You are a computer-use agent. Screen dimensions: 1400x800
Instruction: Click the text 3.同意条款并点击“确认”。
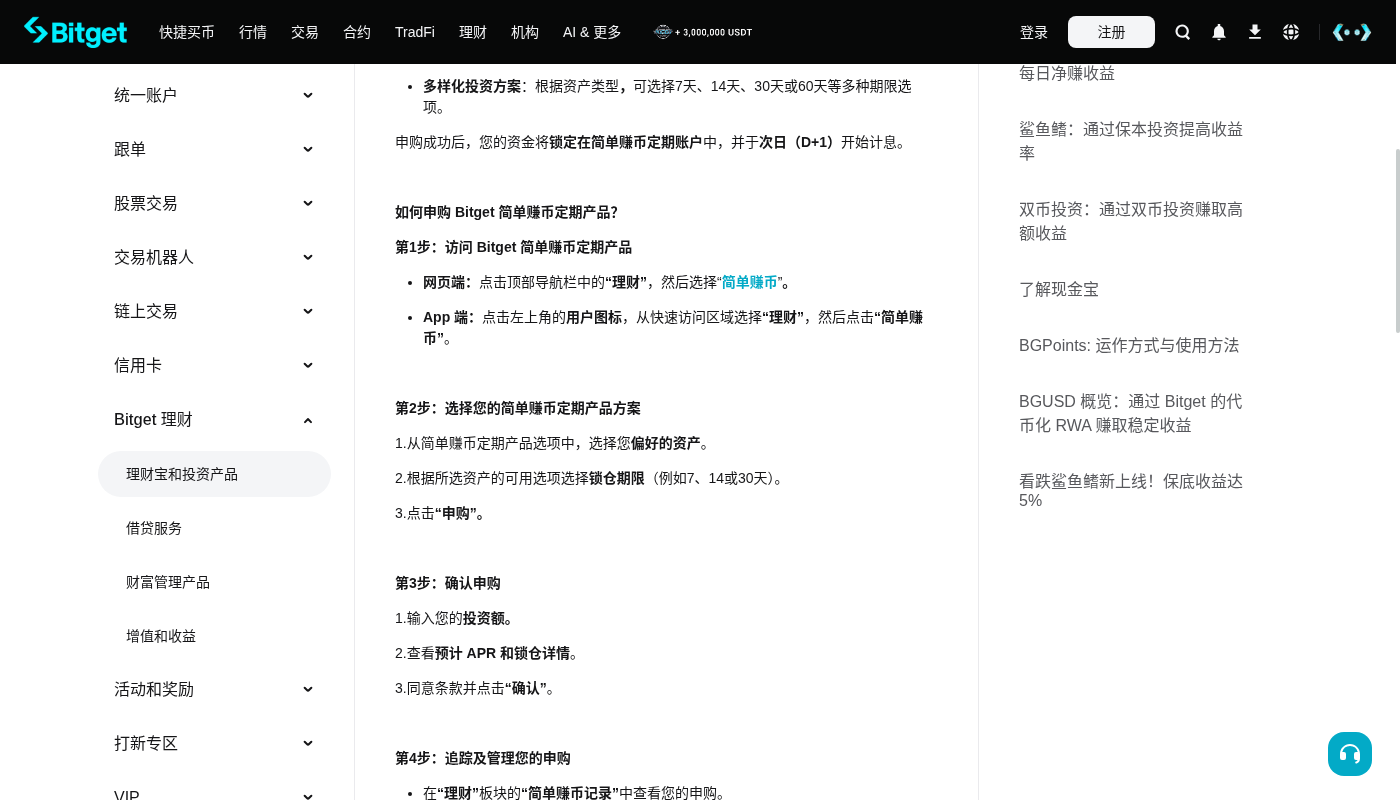475,688
